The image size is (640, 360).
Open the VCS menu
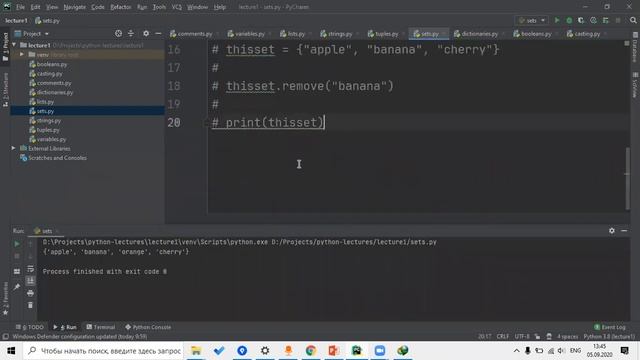pos(176,7)
